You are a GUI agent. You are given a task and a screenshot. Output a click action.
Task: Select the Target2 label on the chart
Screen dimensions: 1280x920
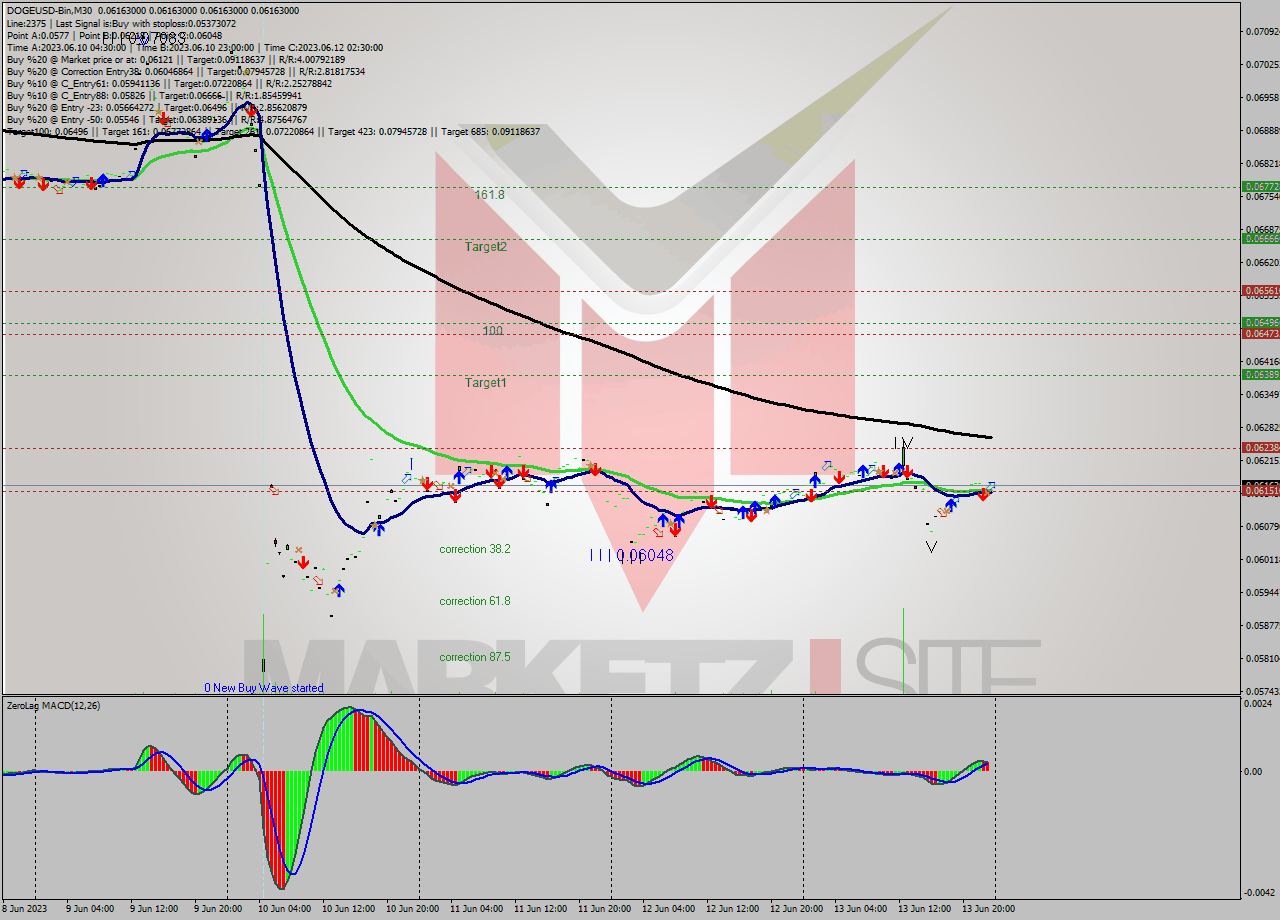point(485,246)
